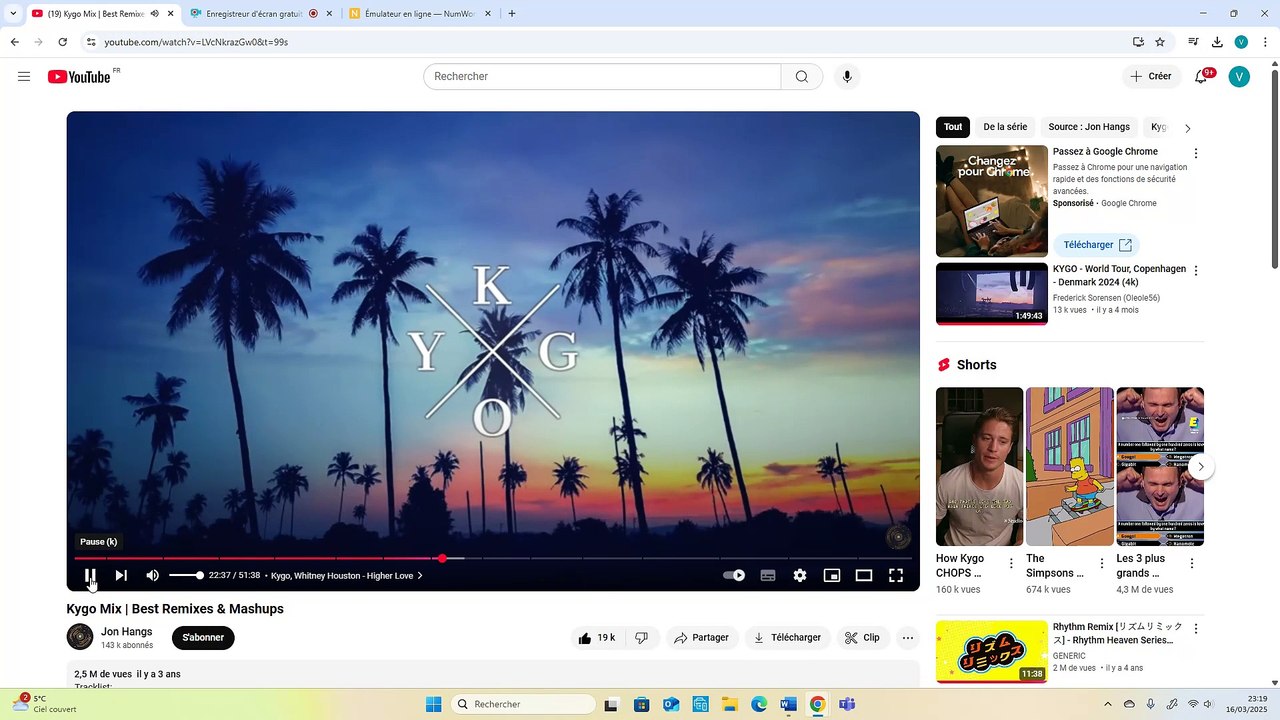Open options for the 'How Kygo CHOPS' Short

tap(1011, 564)
